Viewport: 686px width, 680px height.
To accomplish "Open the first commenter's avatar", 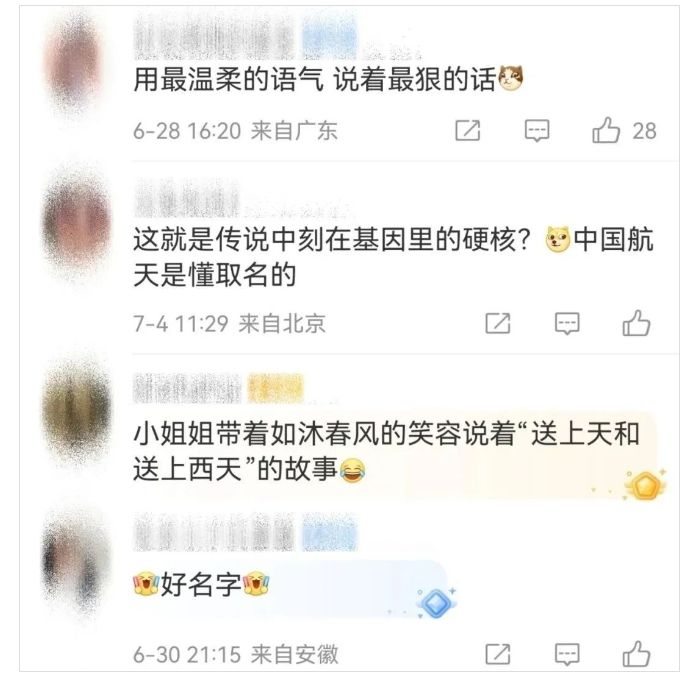I will [74, 61].
